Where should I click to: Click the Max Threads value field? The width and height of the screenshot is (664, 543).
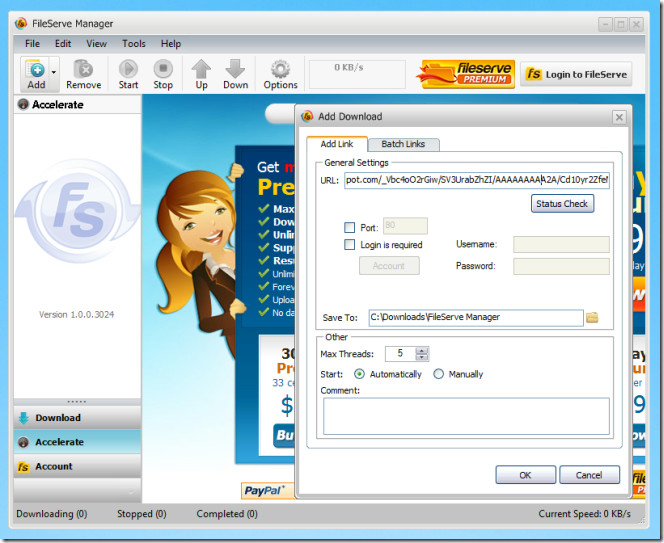point(401,354)
